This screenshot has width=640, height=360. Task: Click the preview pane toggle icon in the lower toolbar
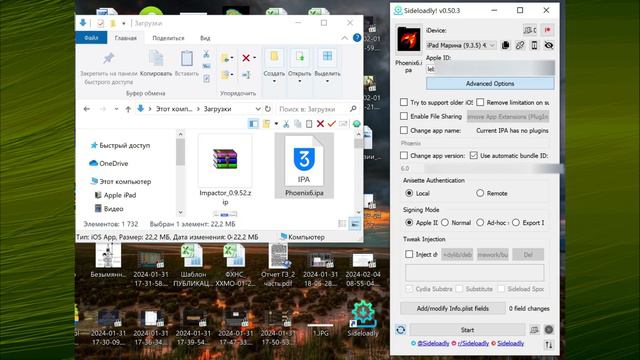tap(253, 124)
